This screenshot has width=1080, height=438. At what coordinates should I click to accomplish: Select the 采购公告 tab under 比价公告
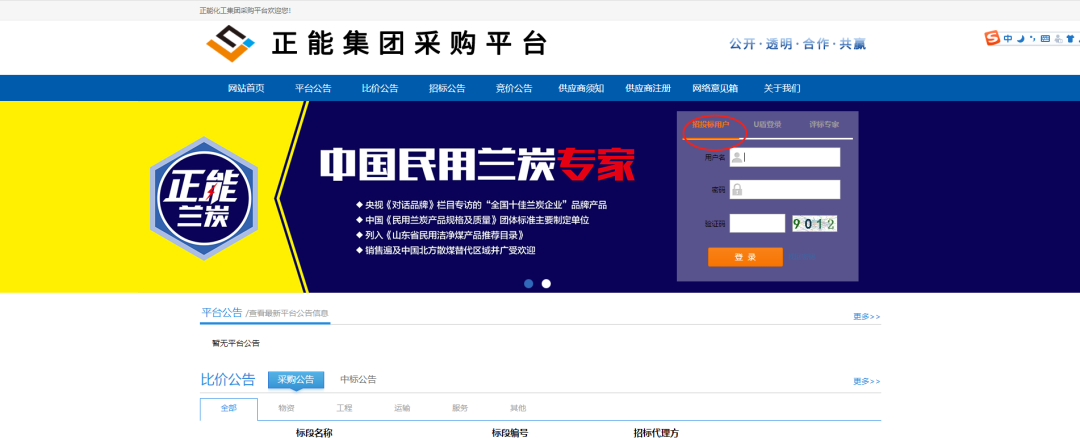295,379
